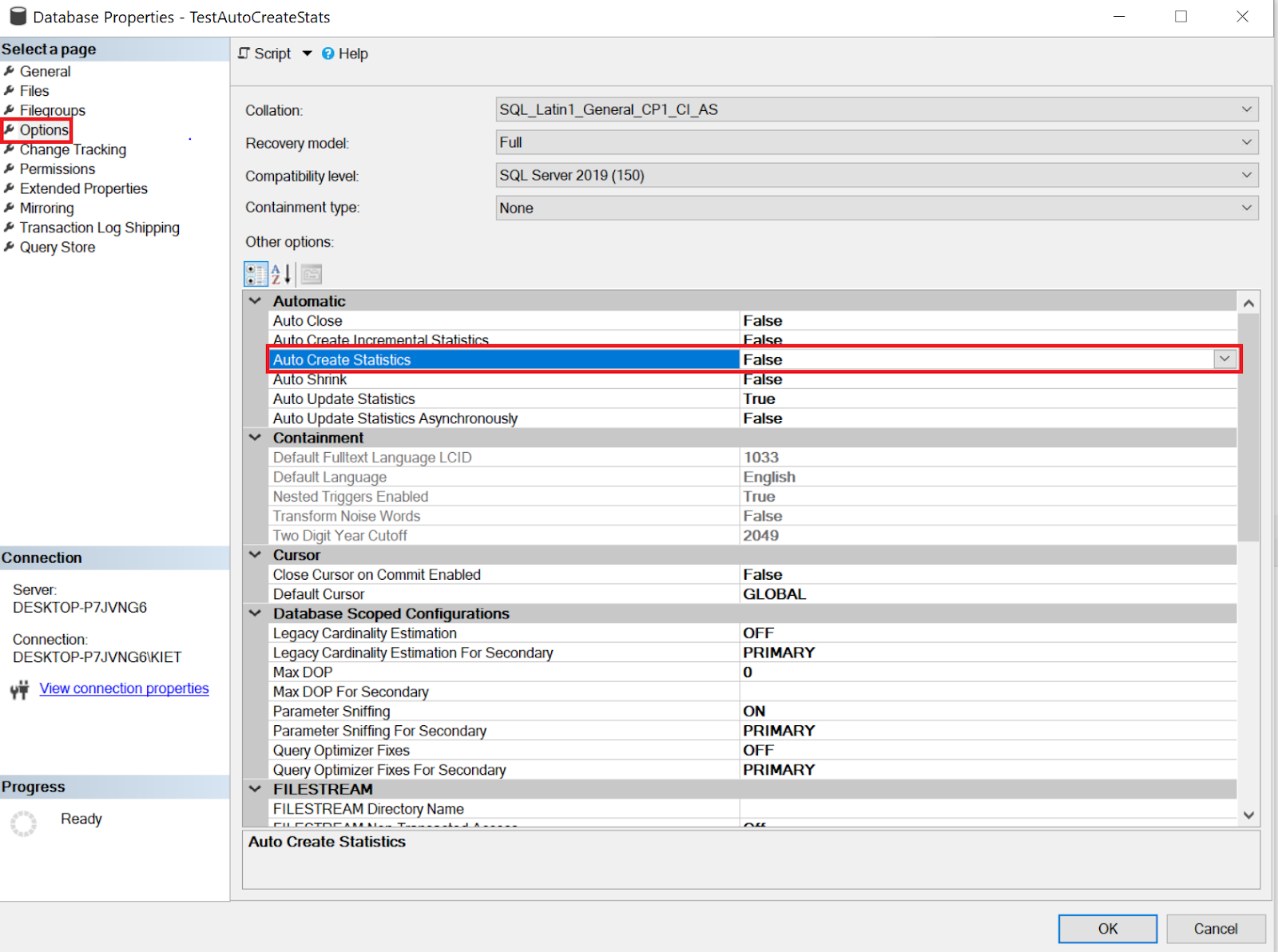Open the Recovery model dropdown
Image resolution: width=1278 pixels, height=952 pixels.
click(1246, 142)
